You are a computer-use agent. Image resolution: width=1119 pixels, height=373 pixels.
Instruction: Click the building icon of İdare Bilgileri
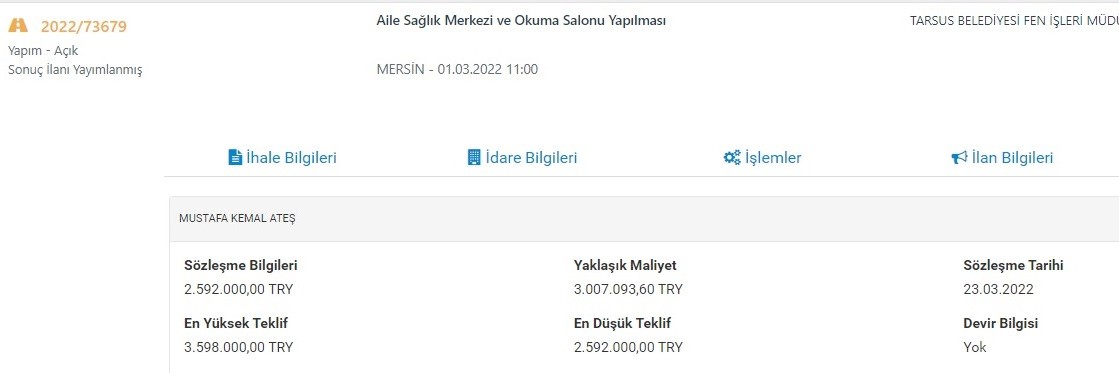474,158
